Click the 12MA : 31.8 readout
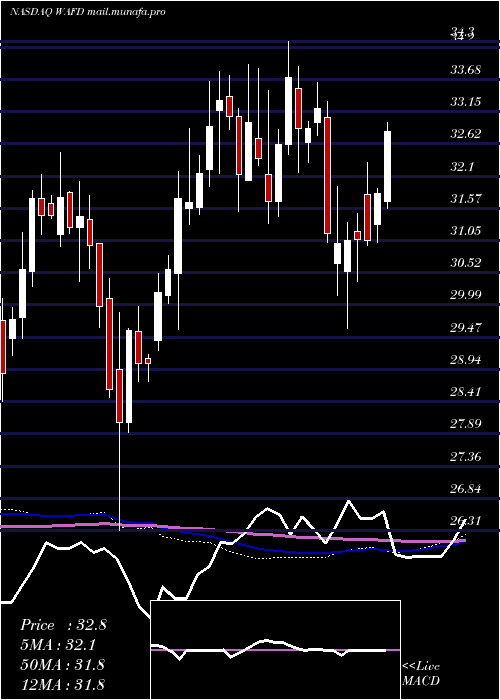500x700 pixels. tap(62, 684)
